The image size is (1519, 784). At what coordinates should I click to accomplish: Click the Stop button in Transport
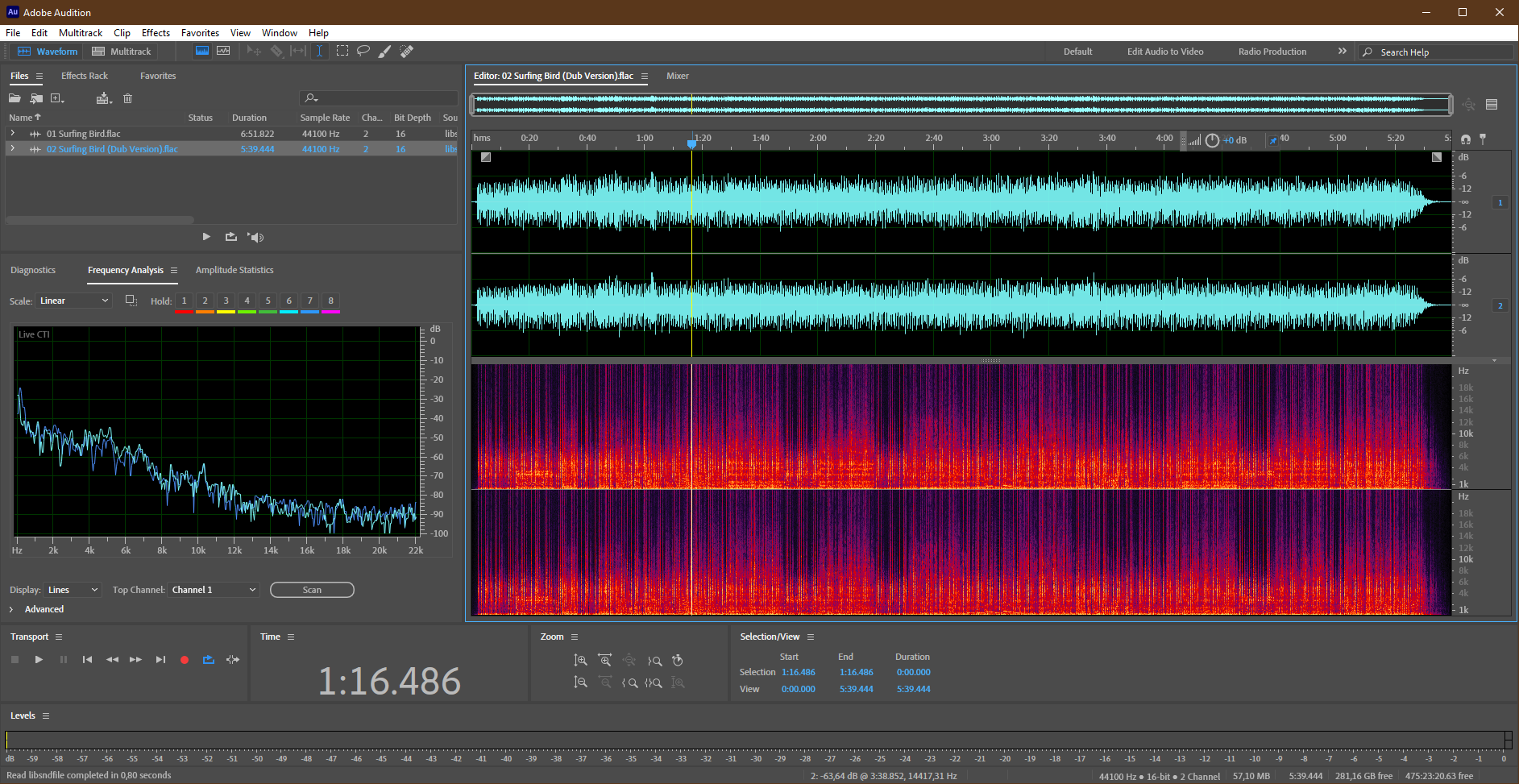tap(15, 660)
